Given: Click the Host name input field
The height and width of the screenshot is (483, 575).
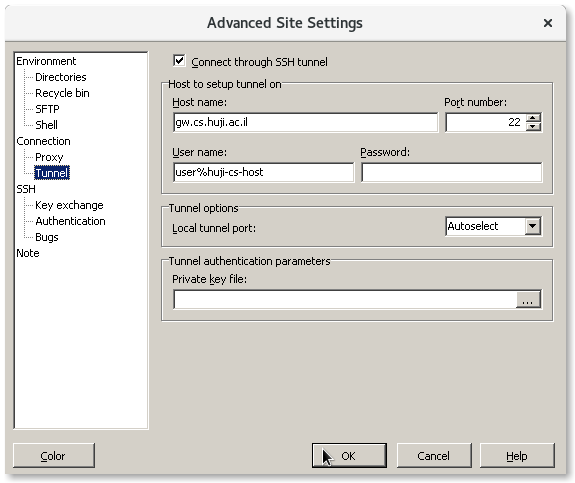Looking at the screenshot, I should coord(305,122).
